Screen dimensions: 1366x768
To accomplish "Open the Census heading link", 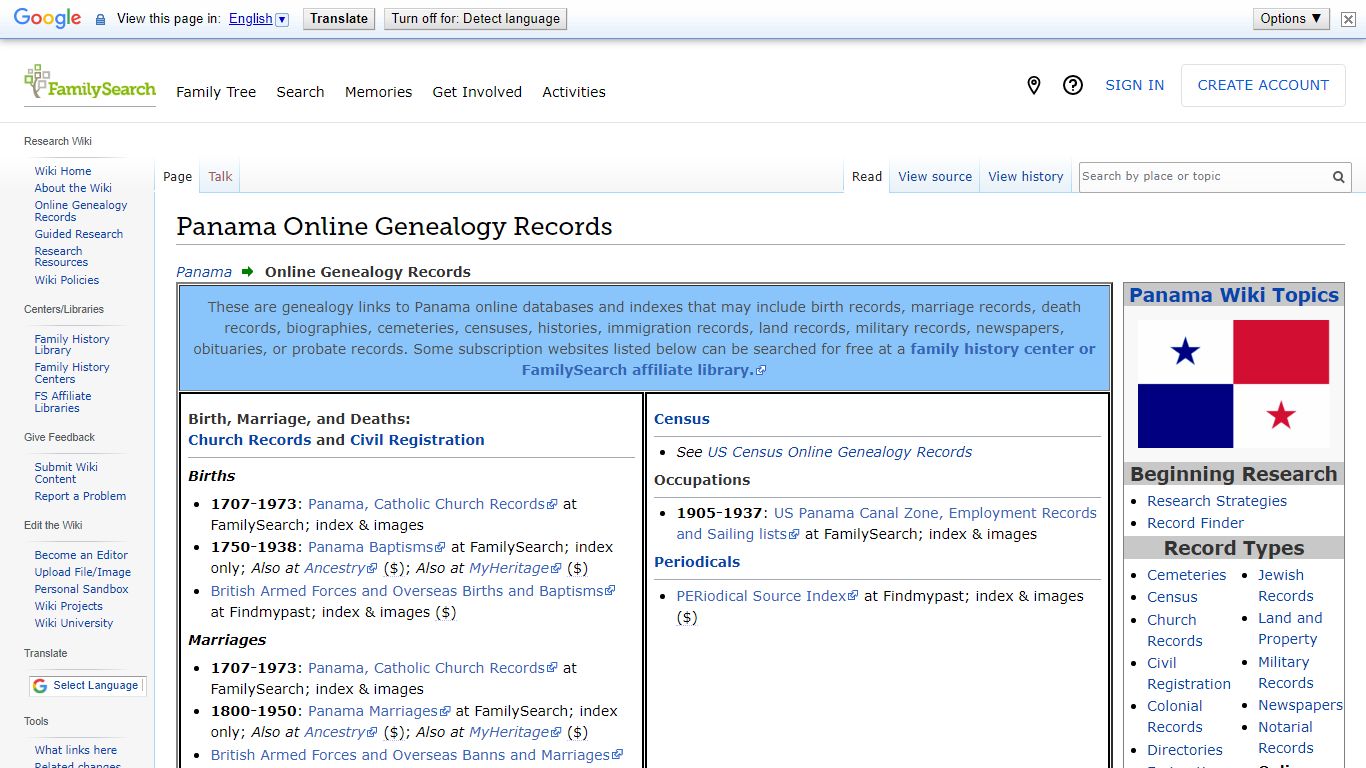I will 682,419.
